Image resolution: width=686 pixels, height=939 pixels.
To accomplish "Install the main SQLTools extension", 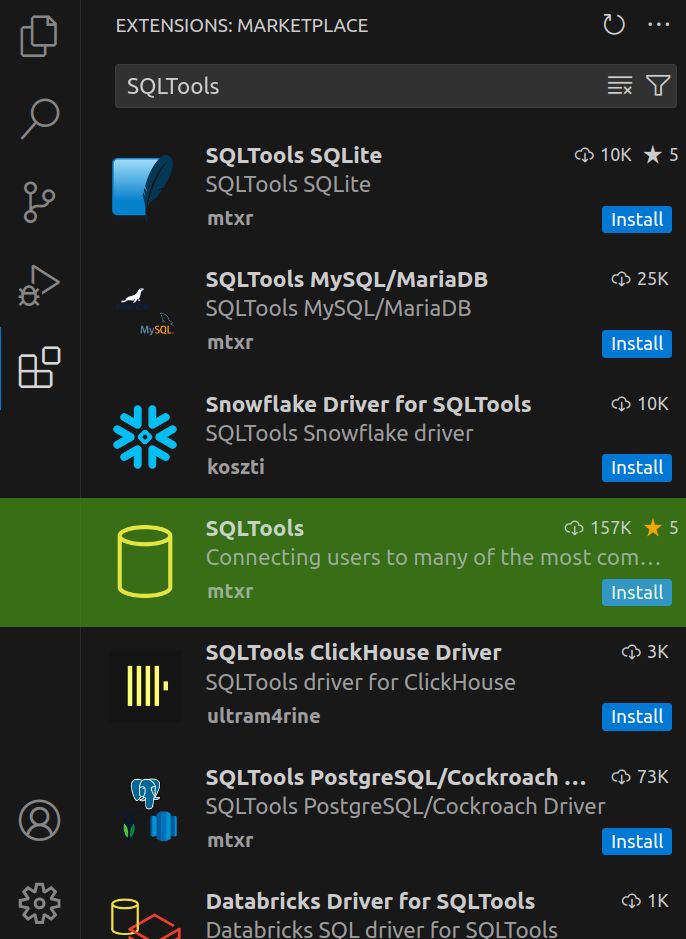I will 637,592.
